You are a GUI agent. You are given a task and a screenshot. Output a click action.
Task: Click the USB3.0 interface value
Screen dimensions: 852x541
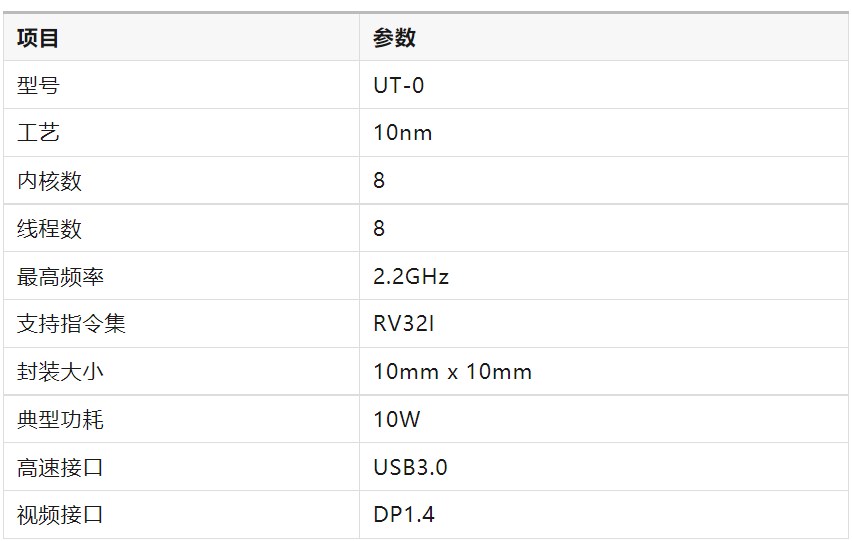pyautogui.click(x=410, y=468)
